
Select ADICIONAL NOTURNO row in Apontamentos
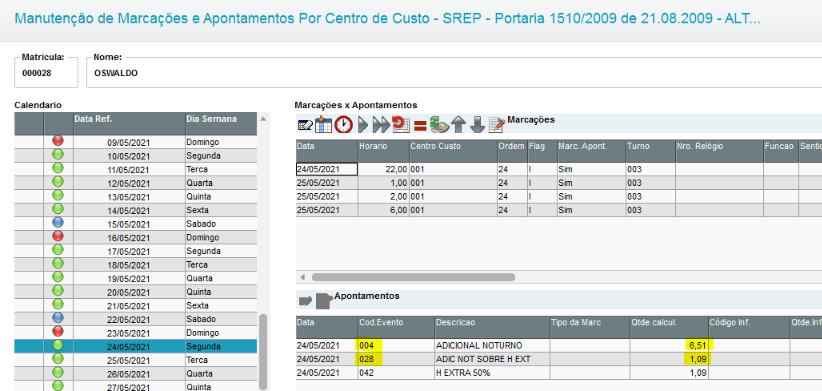[559, 345]
